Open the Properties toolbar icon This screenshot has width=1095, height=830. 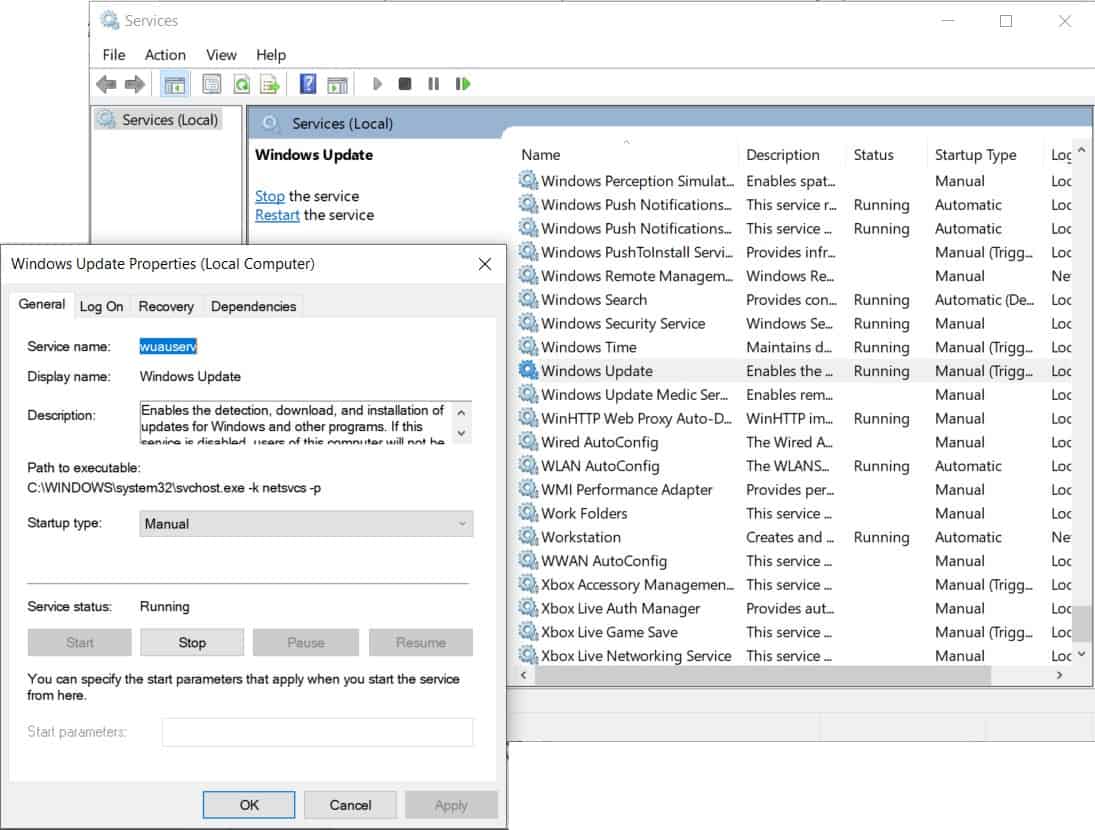click(x=210, y=83)
